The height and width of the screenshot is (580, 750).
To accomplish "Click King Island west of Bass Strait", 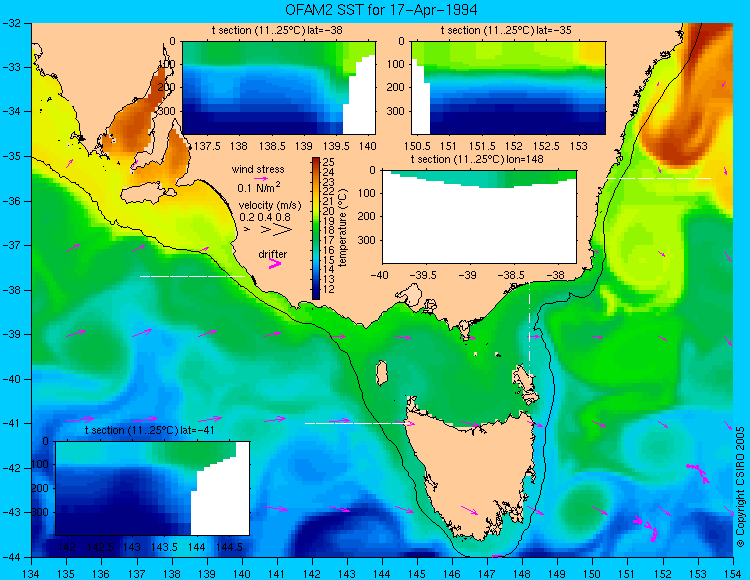I will point(381,373).
